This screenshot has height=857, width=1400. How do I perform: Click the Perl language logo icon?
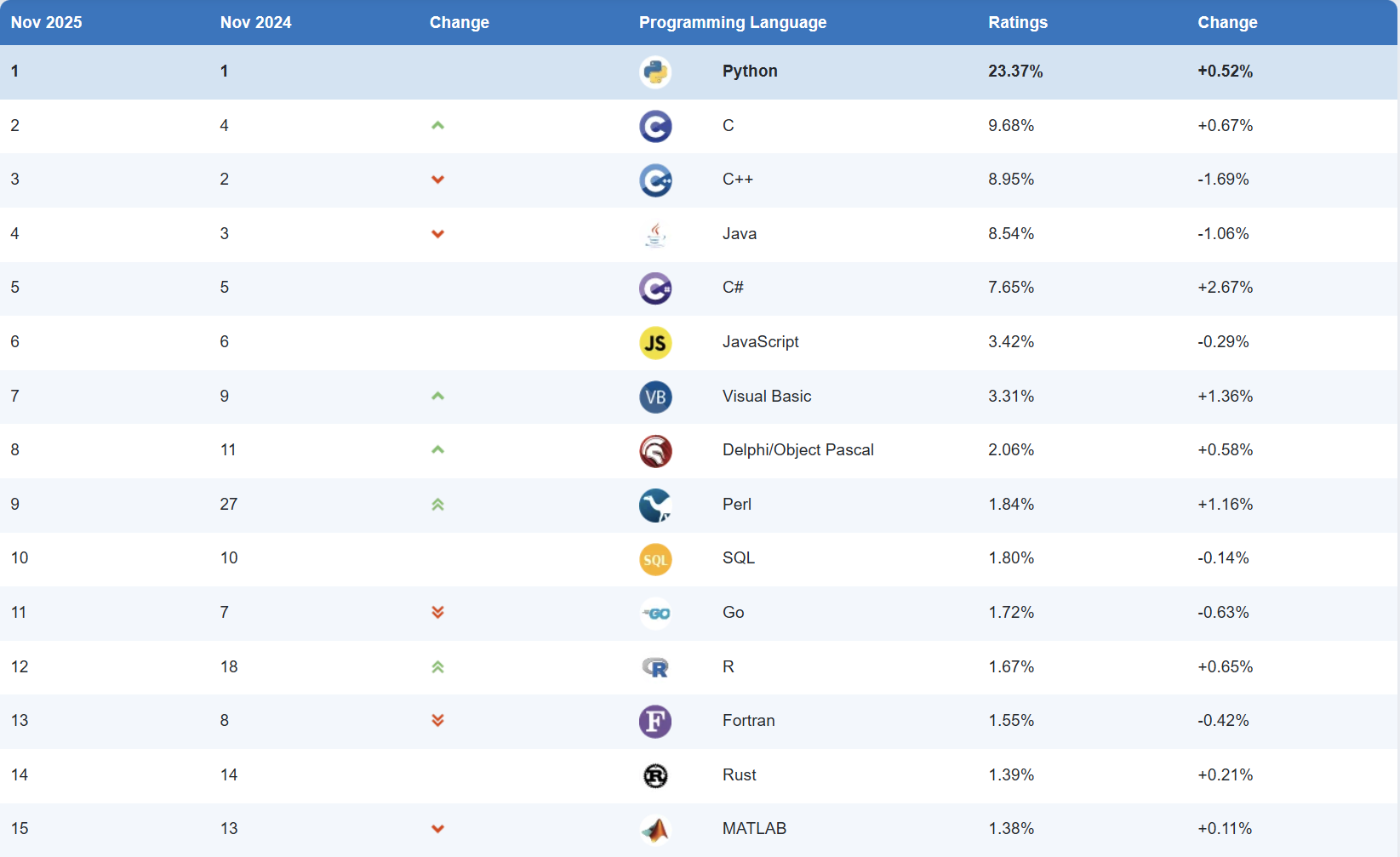pos(655,506)
